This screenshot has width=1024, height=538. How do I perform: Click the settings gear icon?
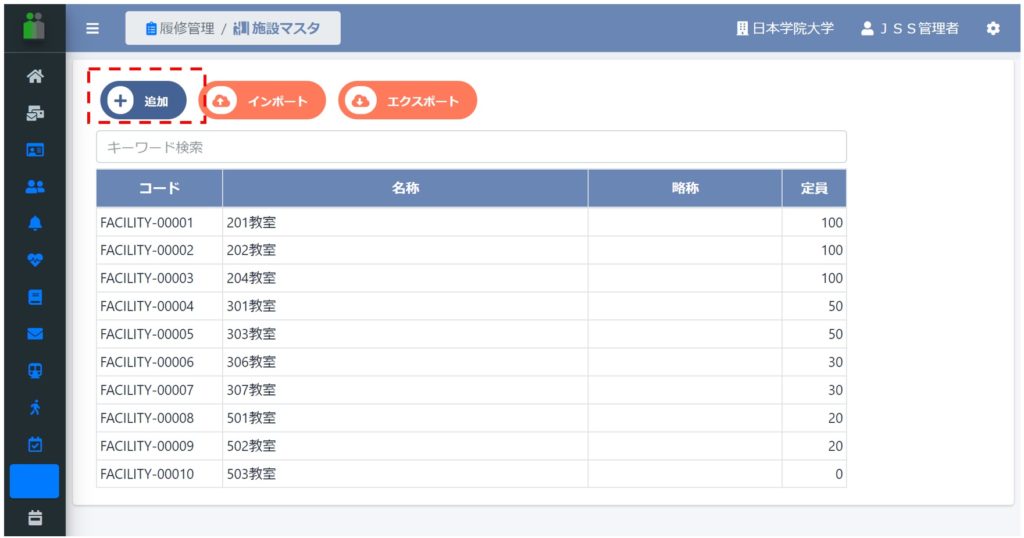[993, 28]
